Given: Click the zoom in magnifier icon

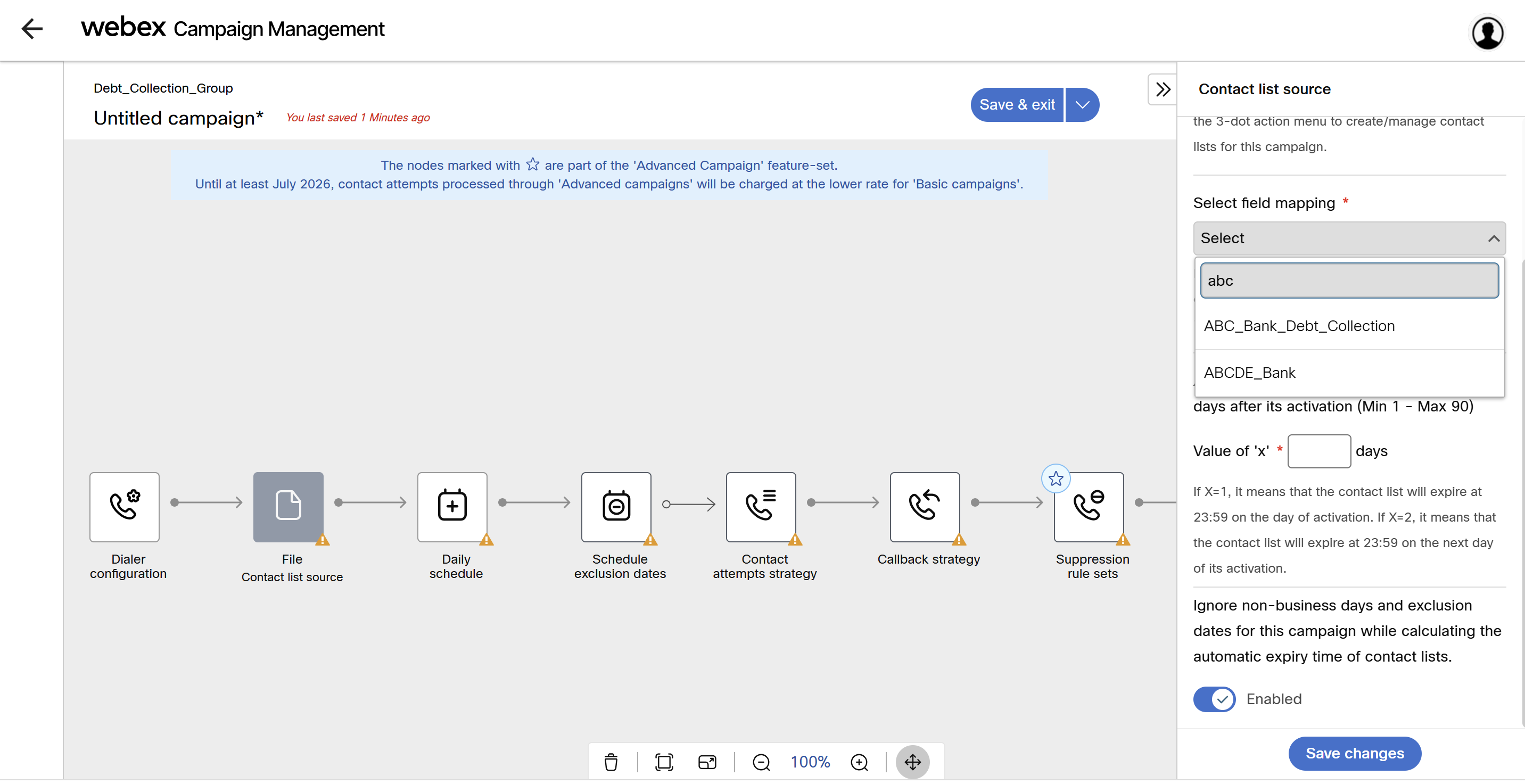Looking at the screenshot, I should (x=859, y=762).
